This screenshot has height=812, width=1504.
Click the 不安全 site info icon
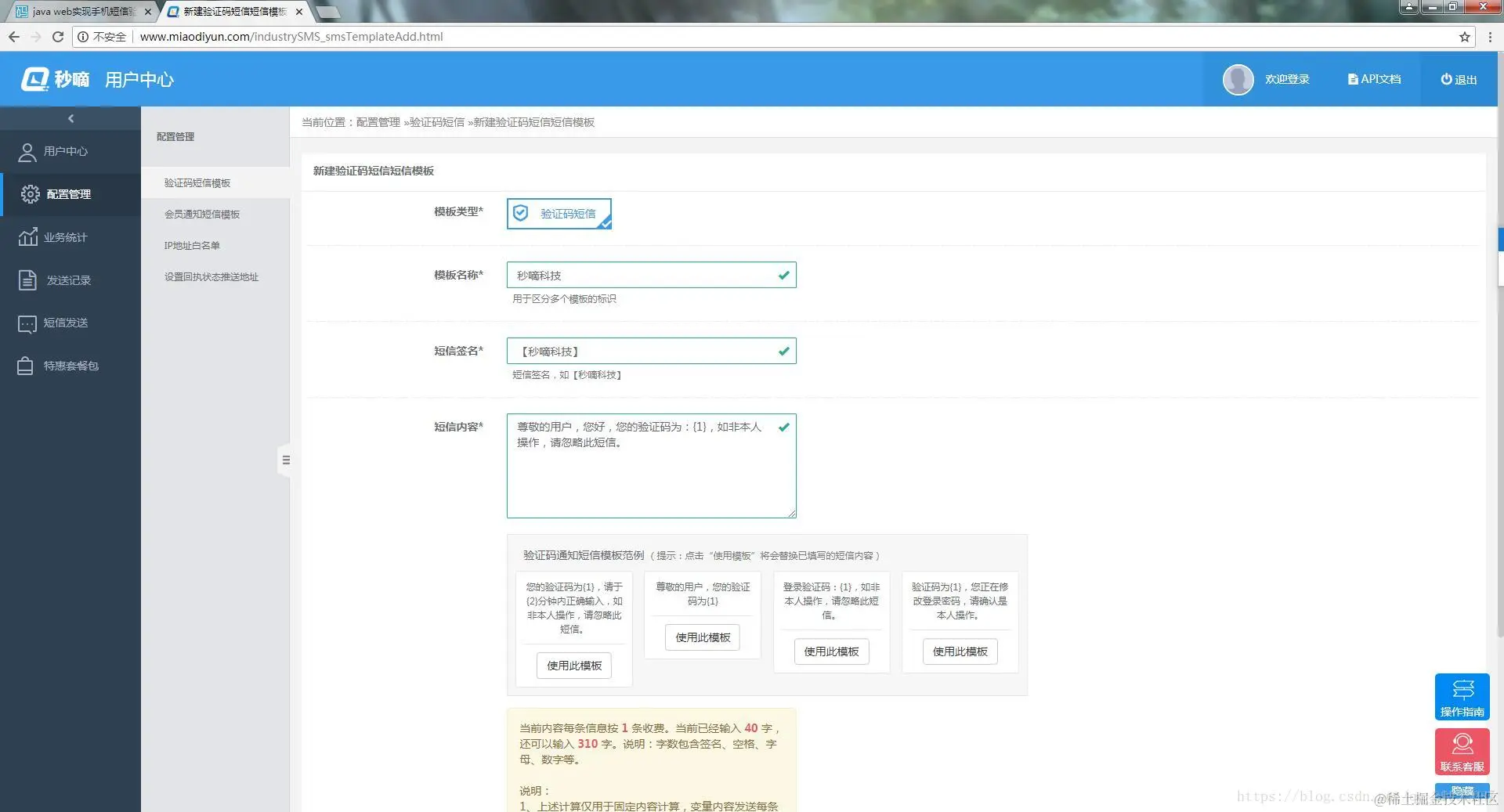83,37
